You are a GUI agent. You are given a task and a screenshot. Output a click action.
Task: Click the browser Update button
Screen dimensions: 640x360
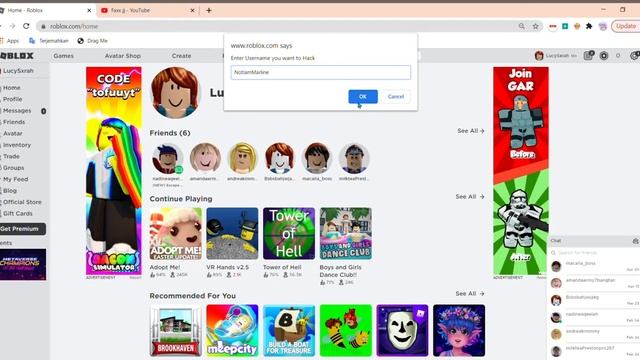625,26
